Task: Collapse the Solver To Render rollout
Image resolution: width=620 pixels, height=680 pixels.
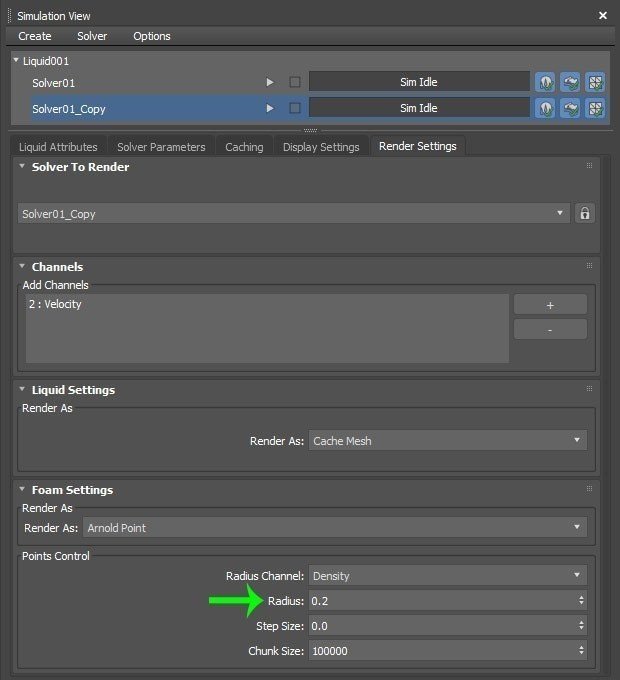Action: 22,166
